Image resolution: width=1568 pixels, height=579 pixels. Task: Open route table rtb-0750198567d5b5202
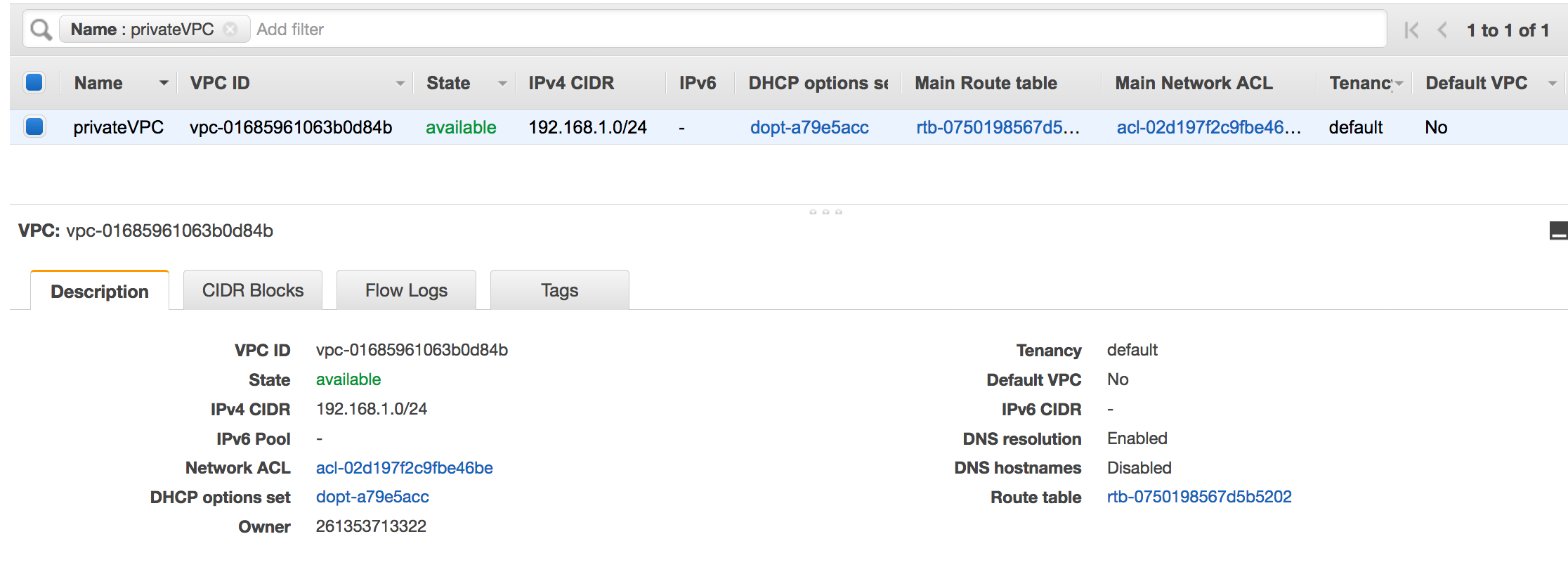pos(1200,497)
